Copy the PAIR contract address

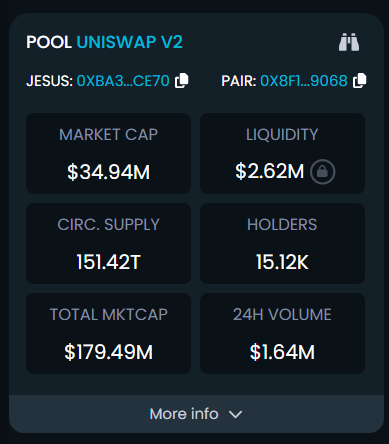click(x=360, y=81)
